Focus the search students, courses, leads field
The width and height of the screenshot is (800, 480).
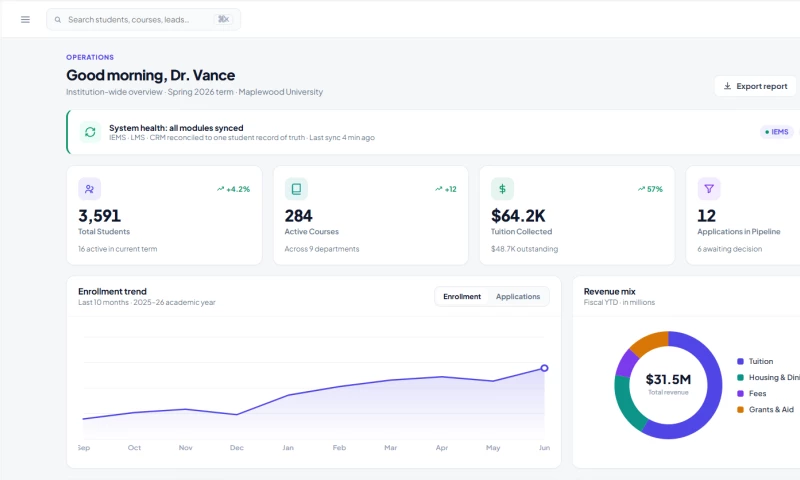(143, 19)
